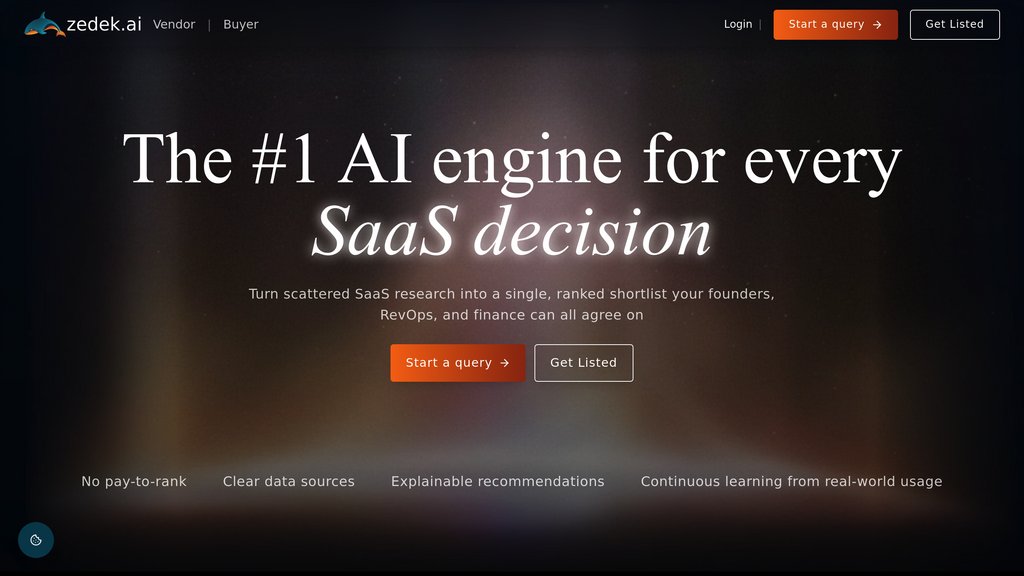This screenshot has width=1024, height=576.
Task: Select the Explainable recommendations label
Action: coord(498,481)
